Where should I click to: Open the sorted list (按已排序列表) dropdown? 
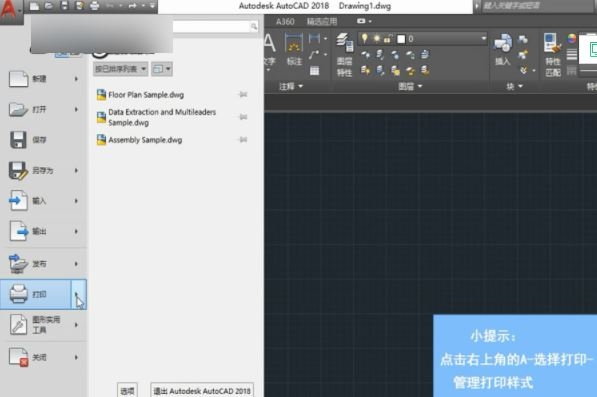click(x=120, y=69)
